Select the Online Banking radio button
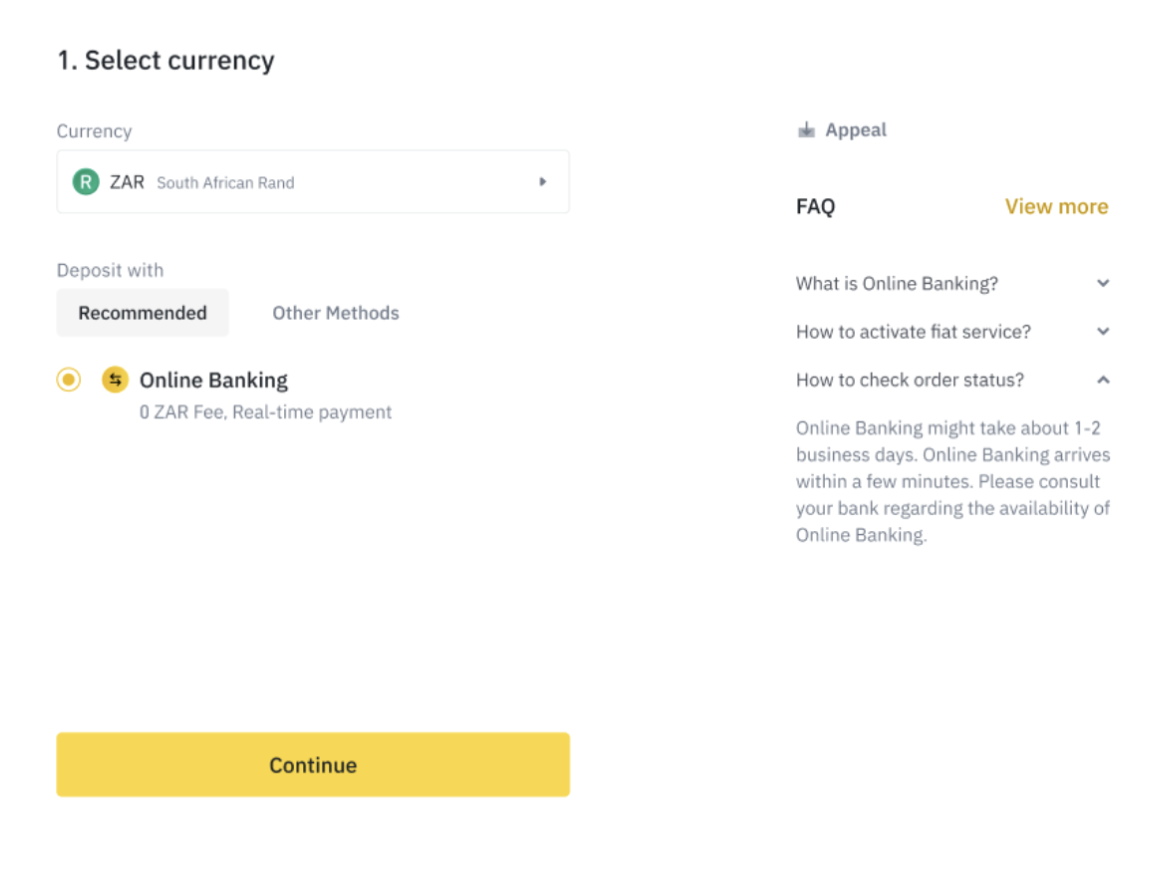The width and height of the screenshot is (1170, 876). [69, 380]
